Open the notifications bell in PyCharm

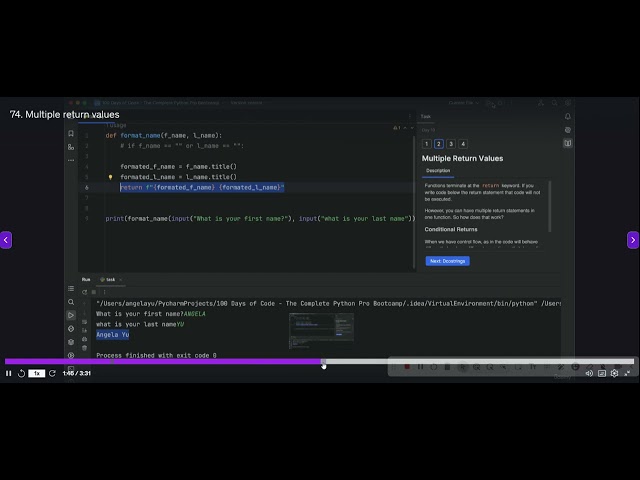click(x=568, y=117)
